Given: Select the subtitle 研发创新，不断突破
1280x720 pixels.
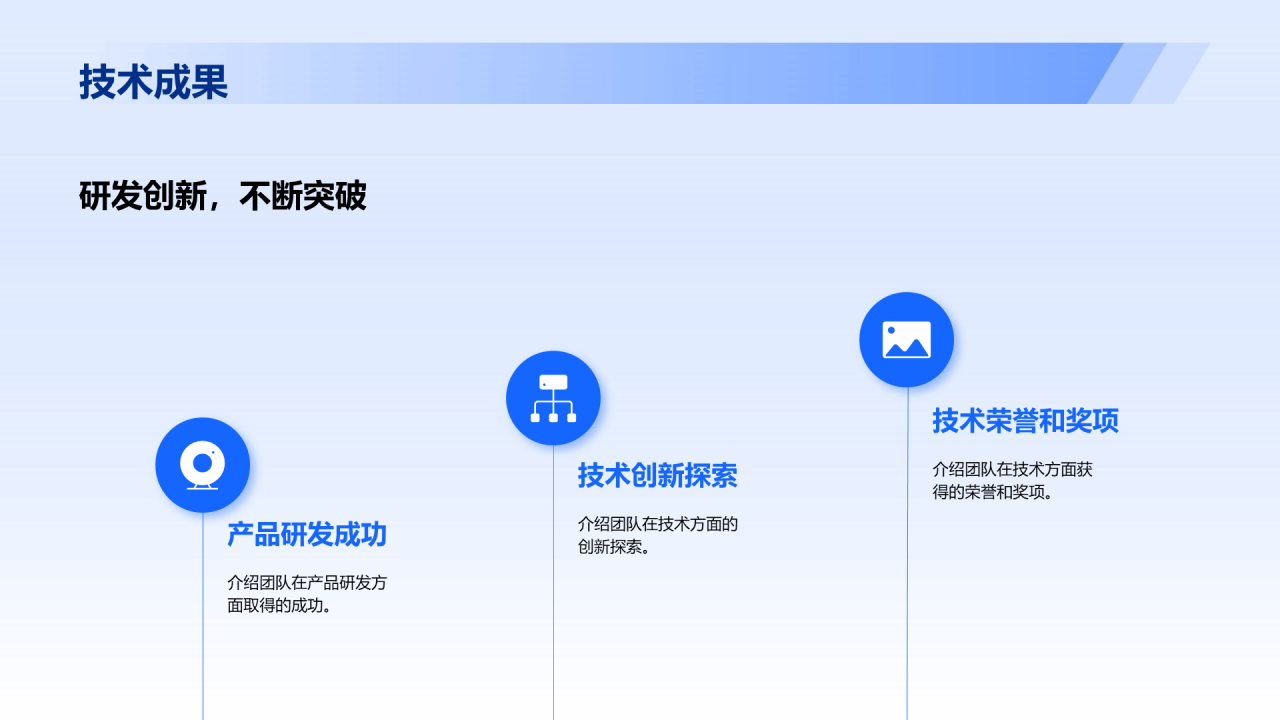Looking at the screenshot, I should (x=223, y=197).
